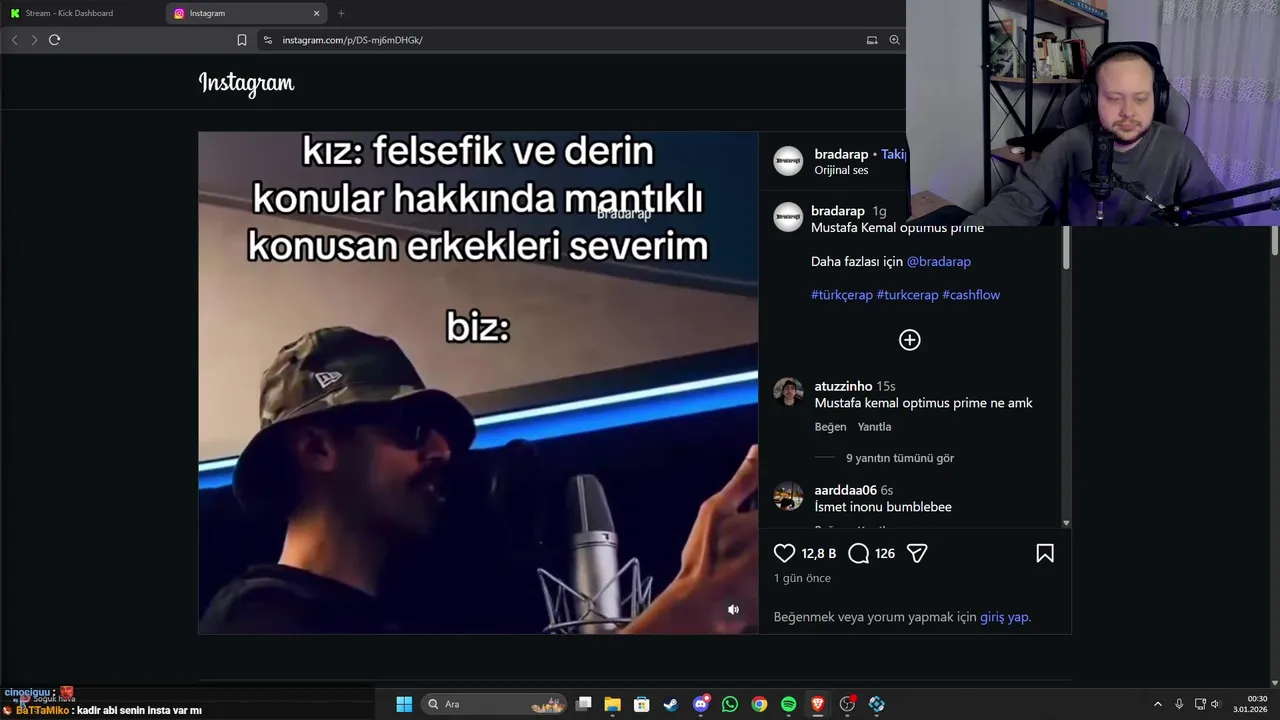Open File Explorer from the taskbar

(x=613, y=704)
